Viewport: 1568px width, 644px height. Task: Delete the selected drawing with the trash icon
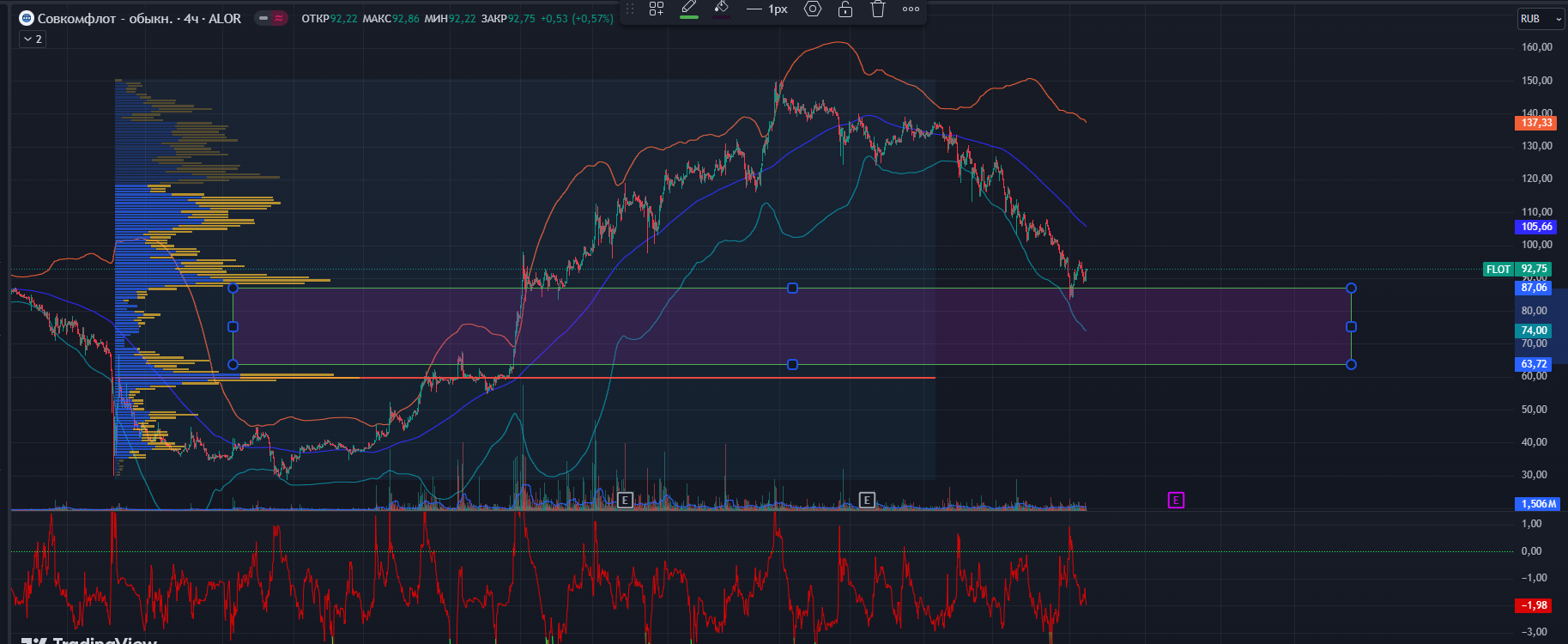pos(877,9)
